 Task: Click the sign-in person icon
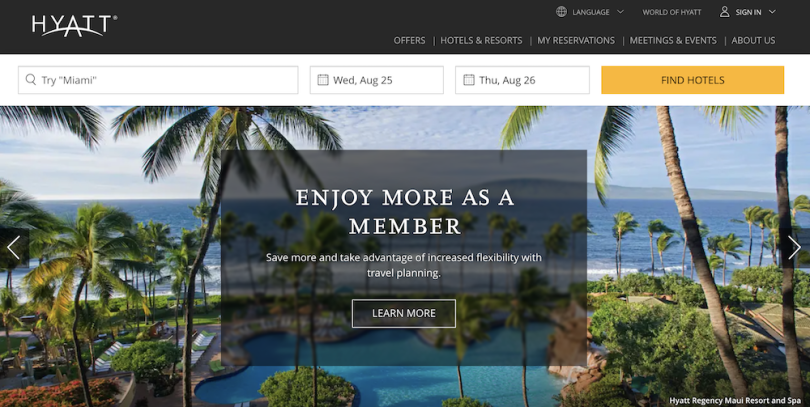coord(725,12)
